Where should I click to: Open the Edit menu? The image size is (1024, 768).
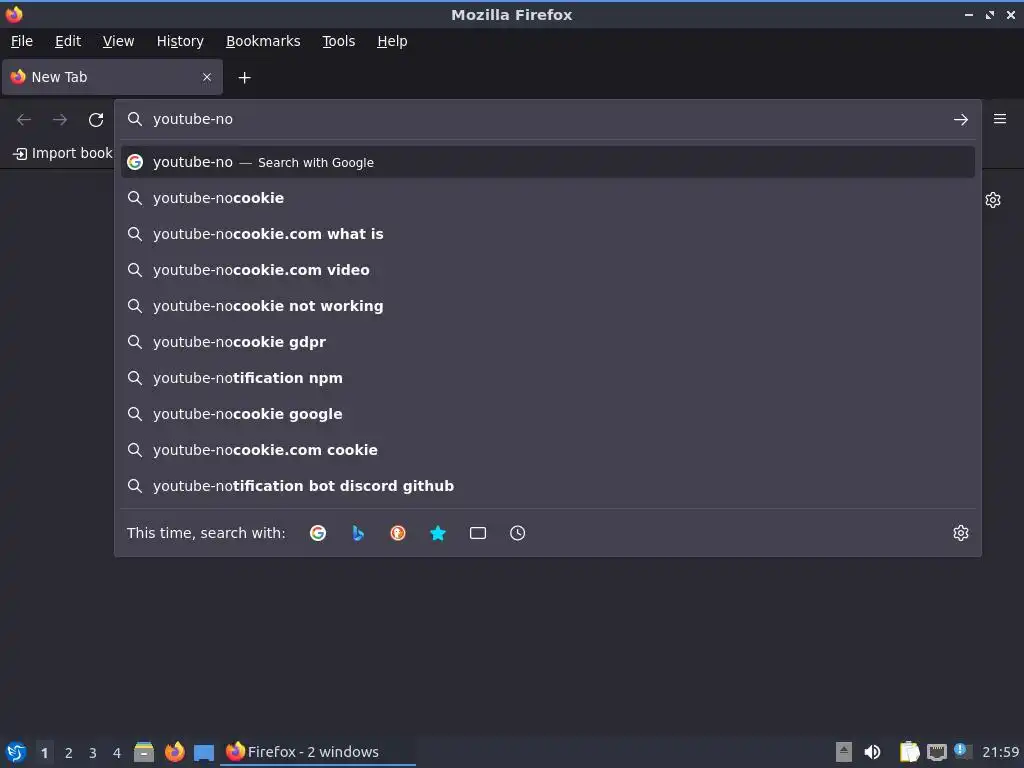coord(68,41)
